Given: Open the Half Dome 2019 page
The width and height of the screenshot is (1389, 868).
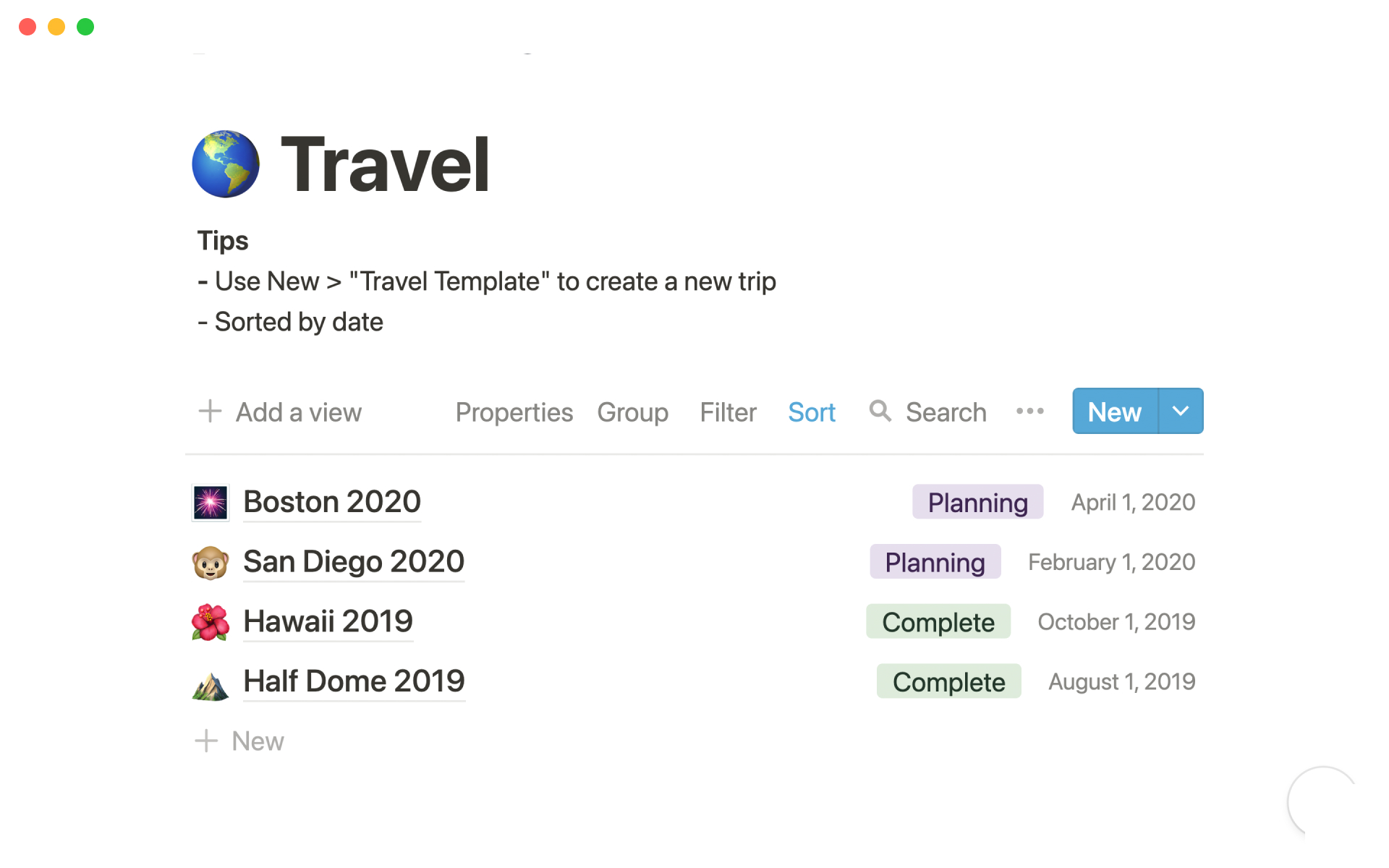Looking at the screenshot, I should (354, 681).
